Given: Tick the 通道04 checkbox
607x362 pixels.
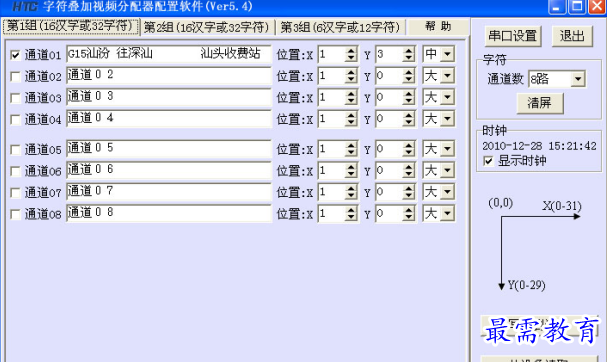Looking at the screenshot, I should click(x=15, y=120).
